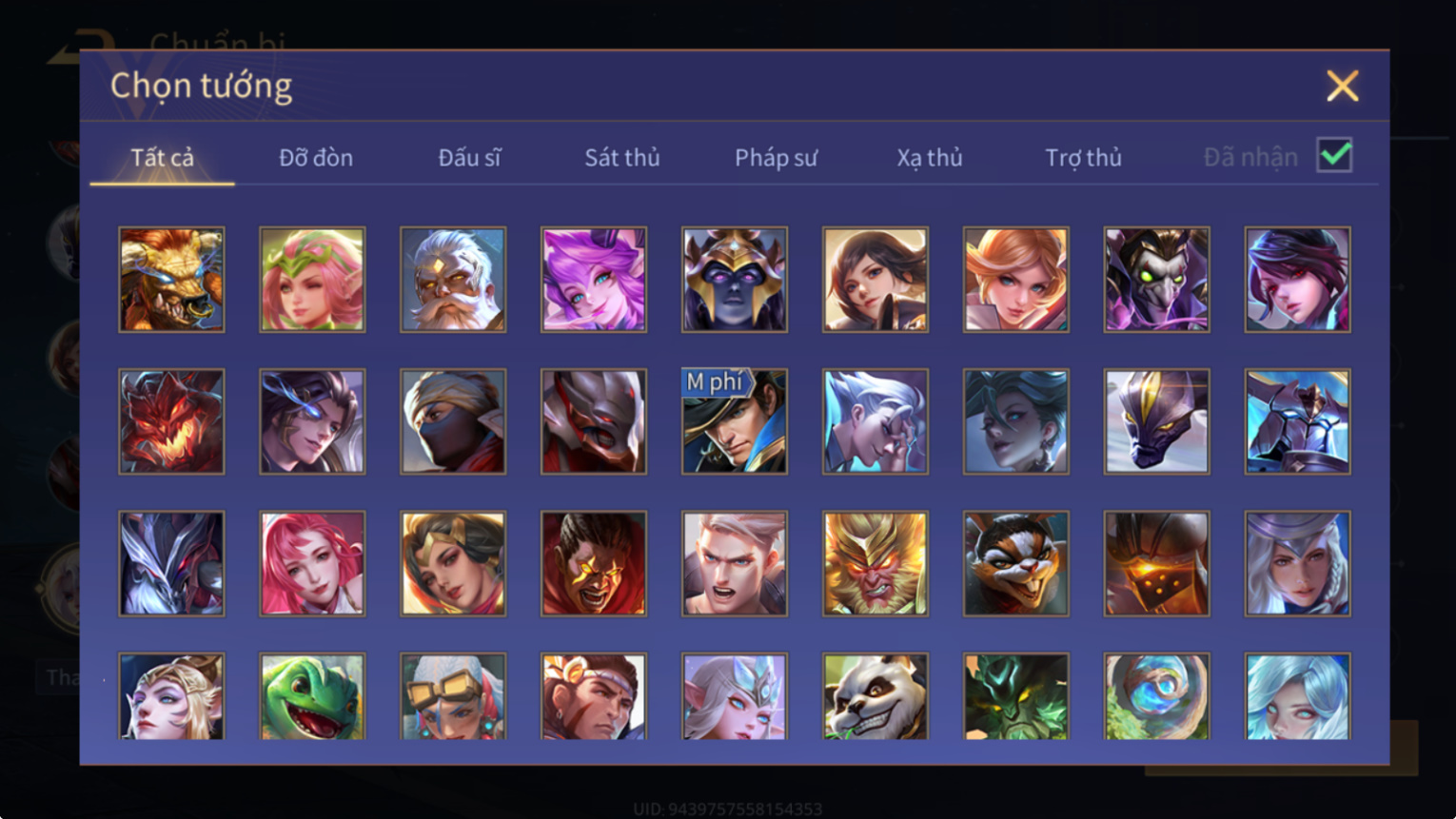
Task: Pick the plague doctor hero with green eyes
Action: click(x=1156, y=280)
